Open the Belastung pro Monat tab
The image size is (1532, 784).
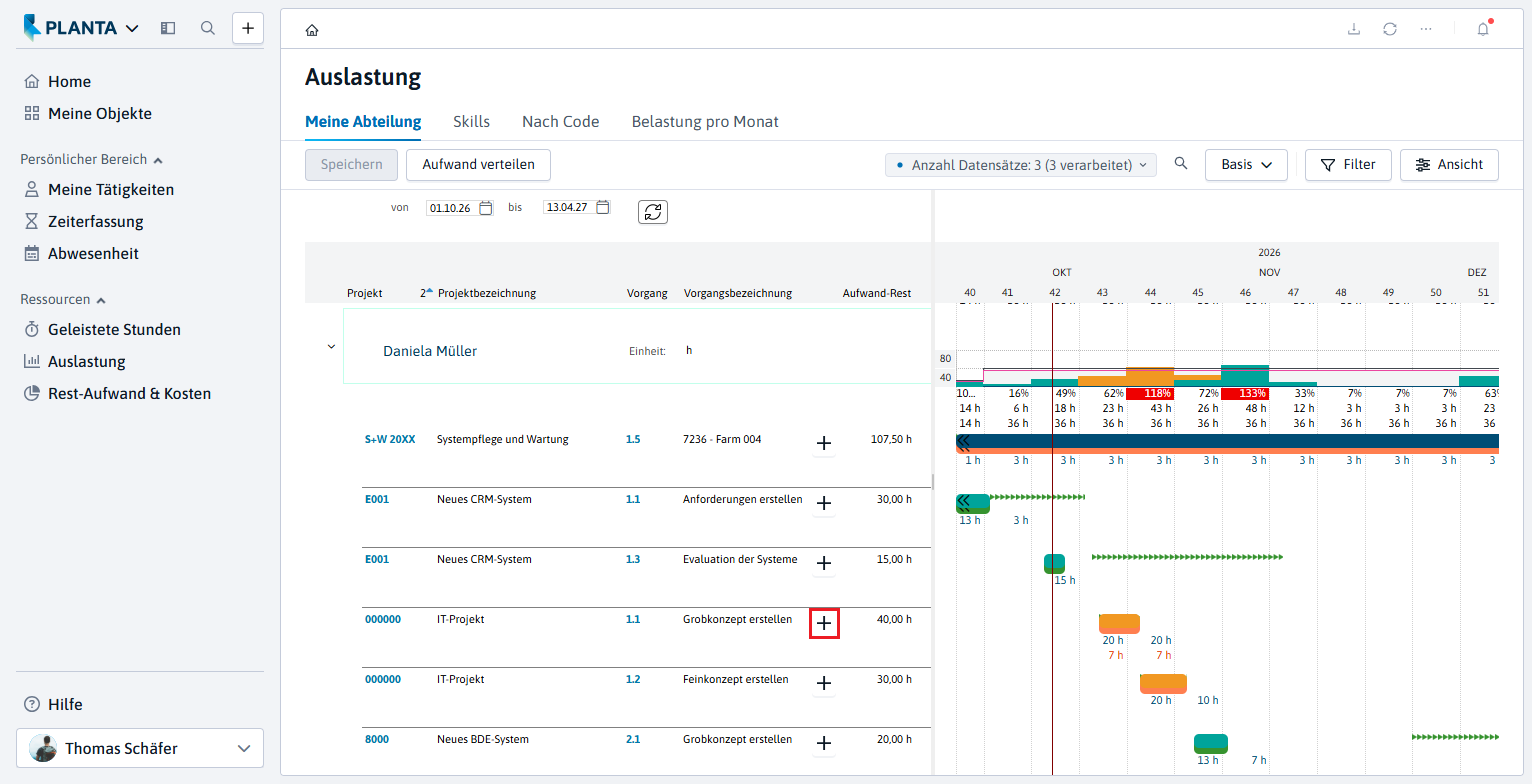pos(705,122)
